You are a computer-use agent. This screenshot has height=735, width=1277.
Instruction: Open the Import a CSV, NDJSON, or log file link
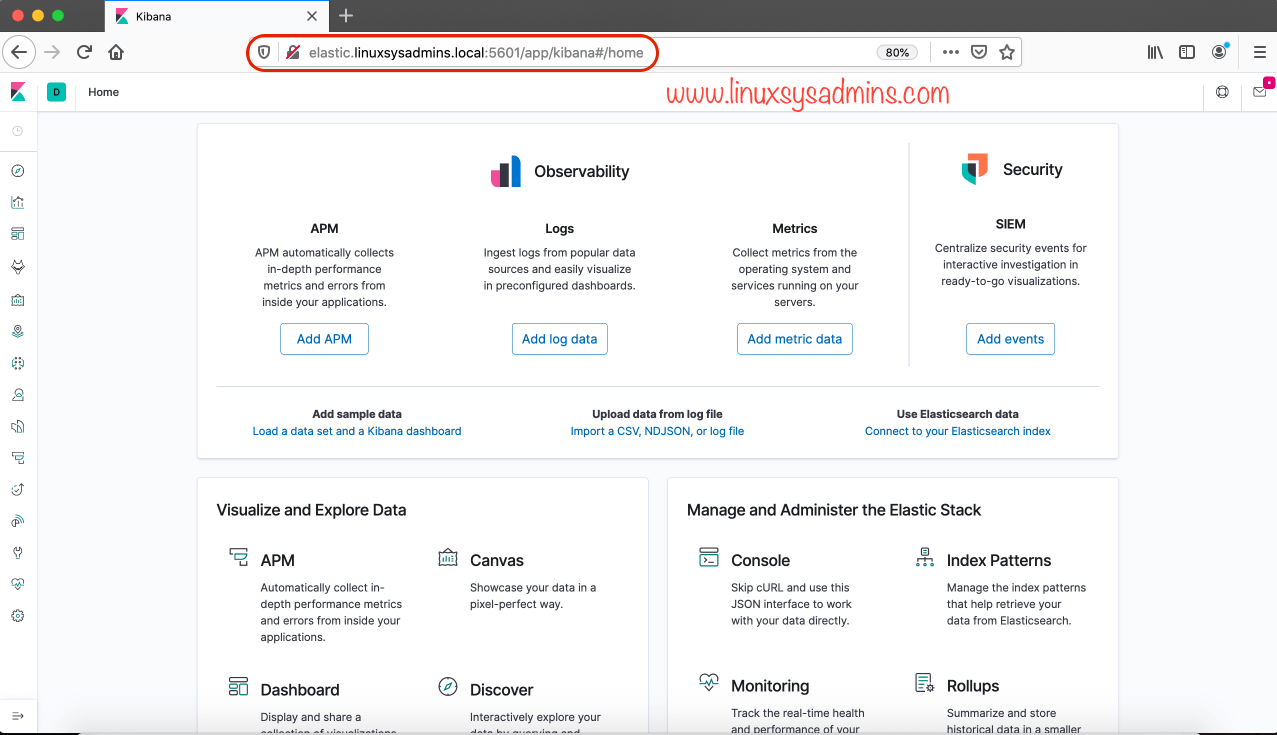657,431
